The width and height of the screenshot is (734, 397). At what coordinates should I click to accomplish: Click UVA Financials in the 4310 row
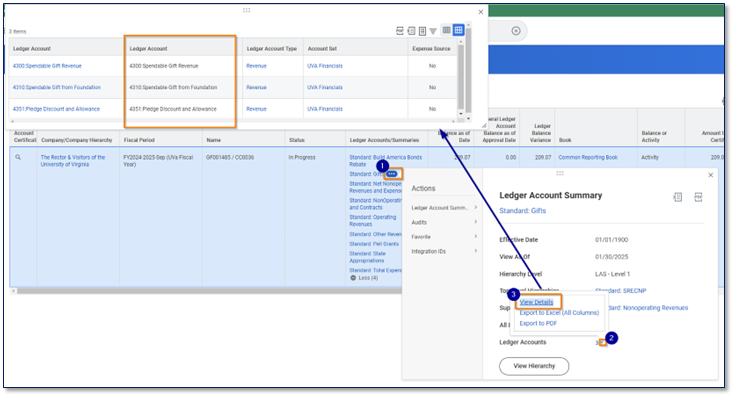pos(325,88)
